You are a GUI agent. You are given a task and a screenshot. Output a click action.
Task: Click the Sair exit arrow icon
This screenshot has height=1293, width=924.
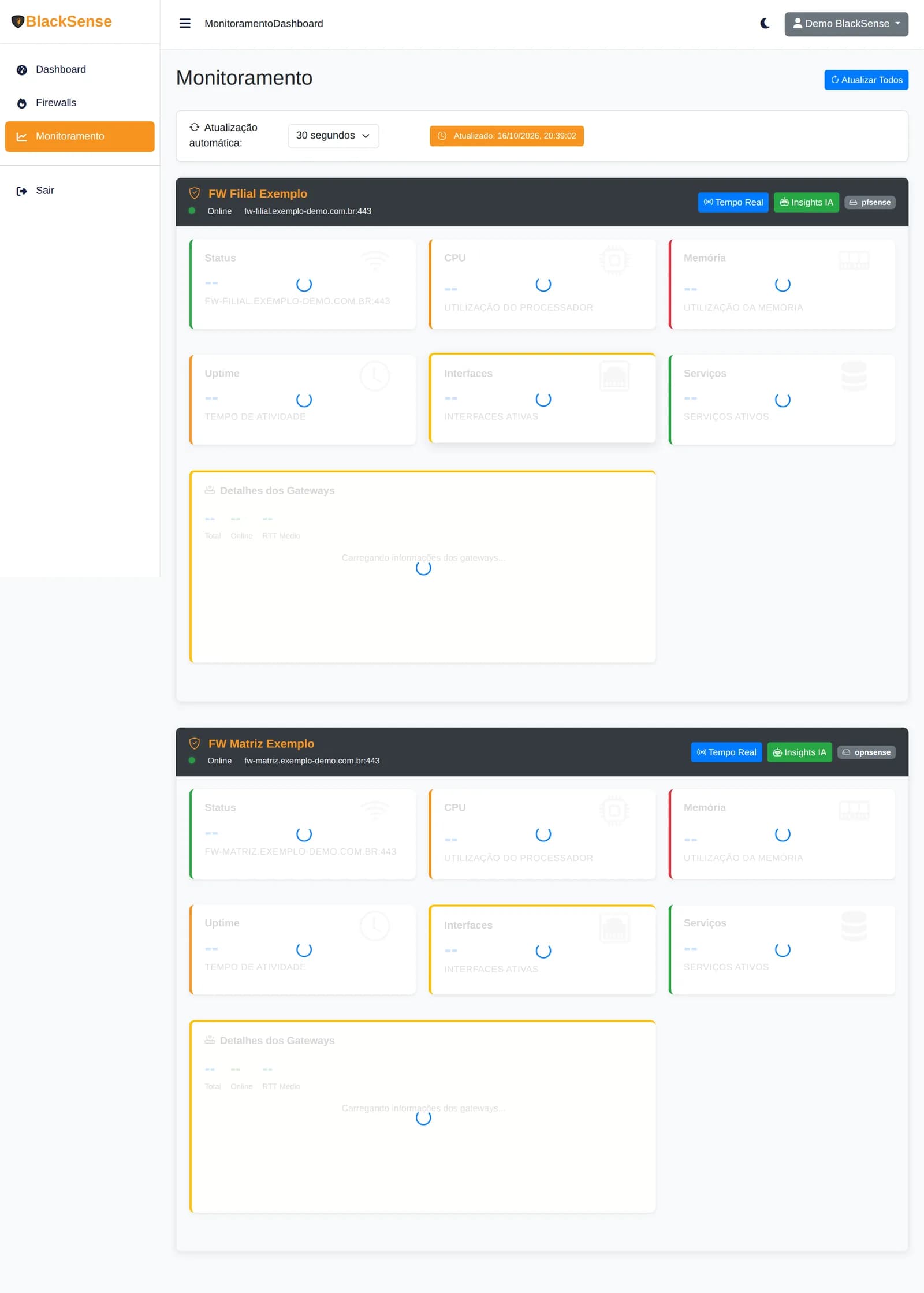click(x=22, y=191)
